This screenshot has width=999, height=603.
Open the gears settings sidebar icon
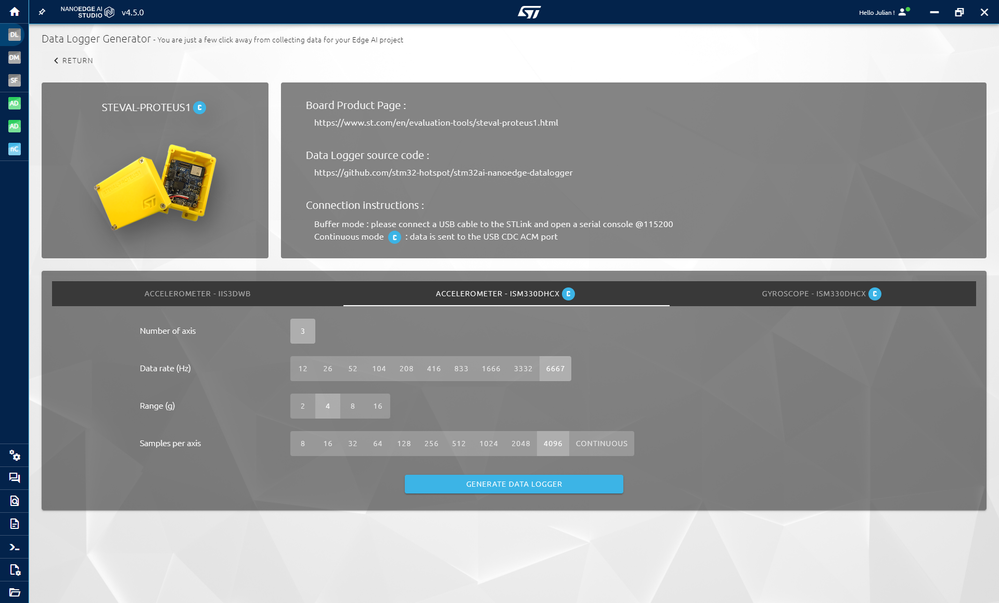tap(14, 455)
